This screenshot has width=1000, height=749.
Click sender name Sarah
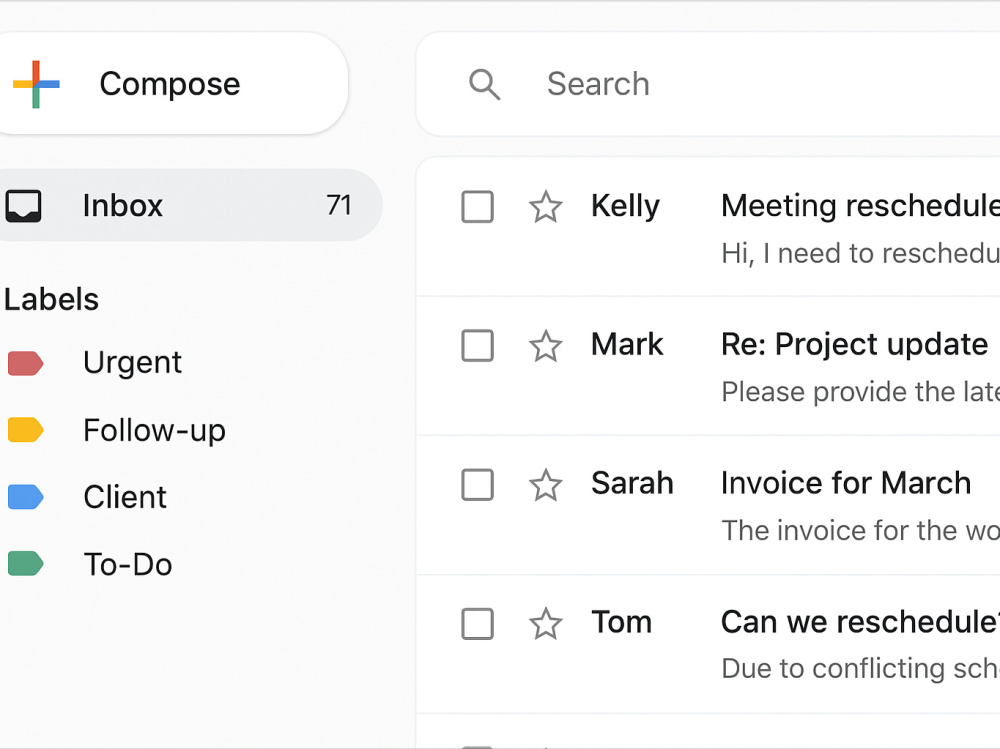pos(633,483)
